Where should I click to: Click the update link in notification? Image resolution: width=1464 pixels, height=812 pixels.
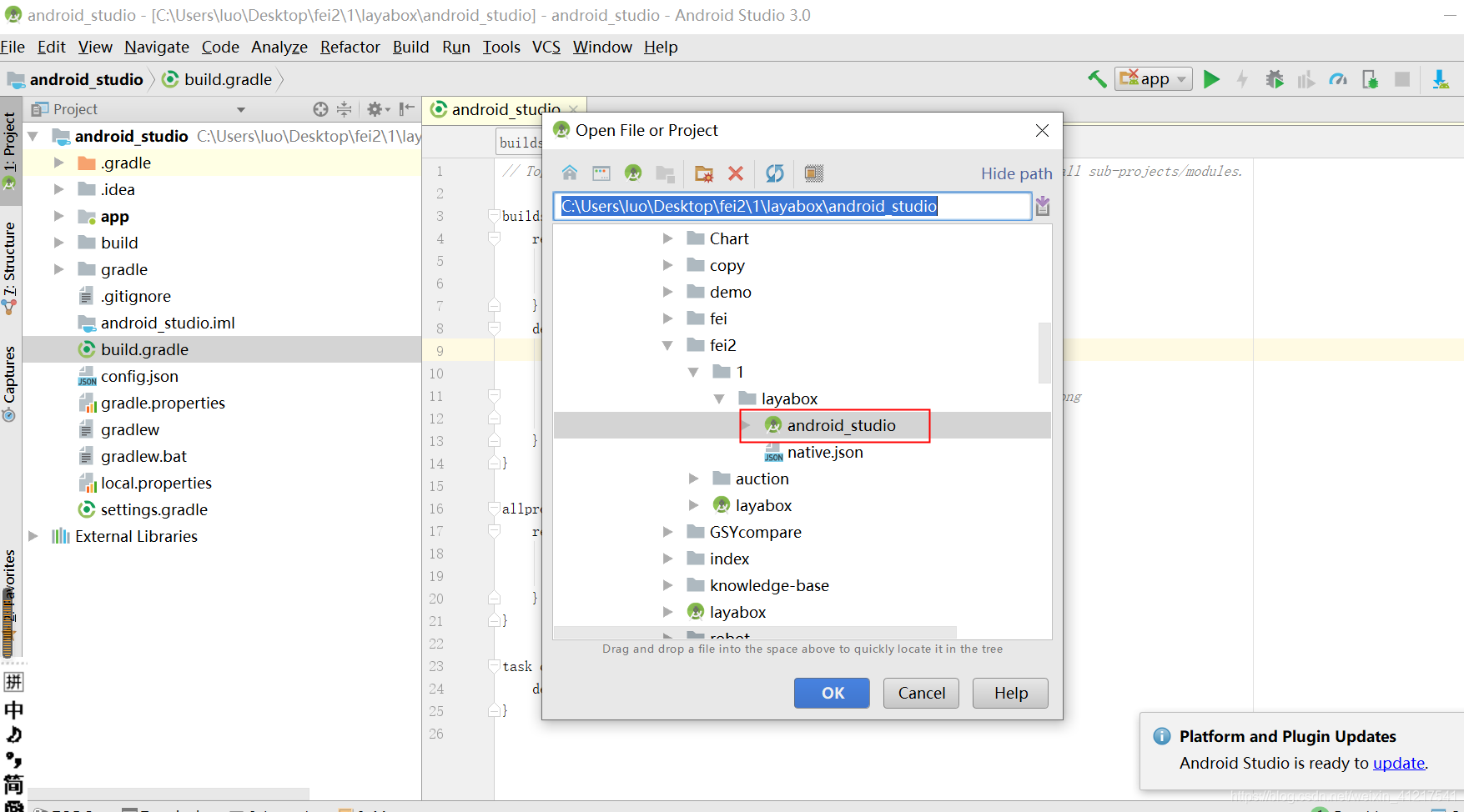(x=1399, y=763)
